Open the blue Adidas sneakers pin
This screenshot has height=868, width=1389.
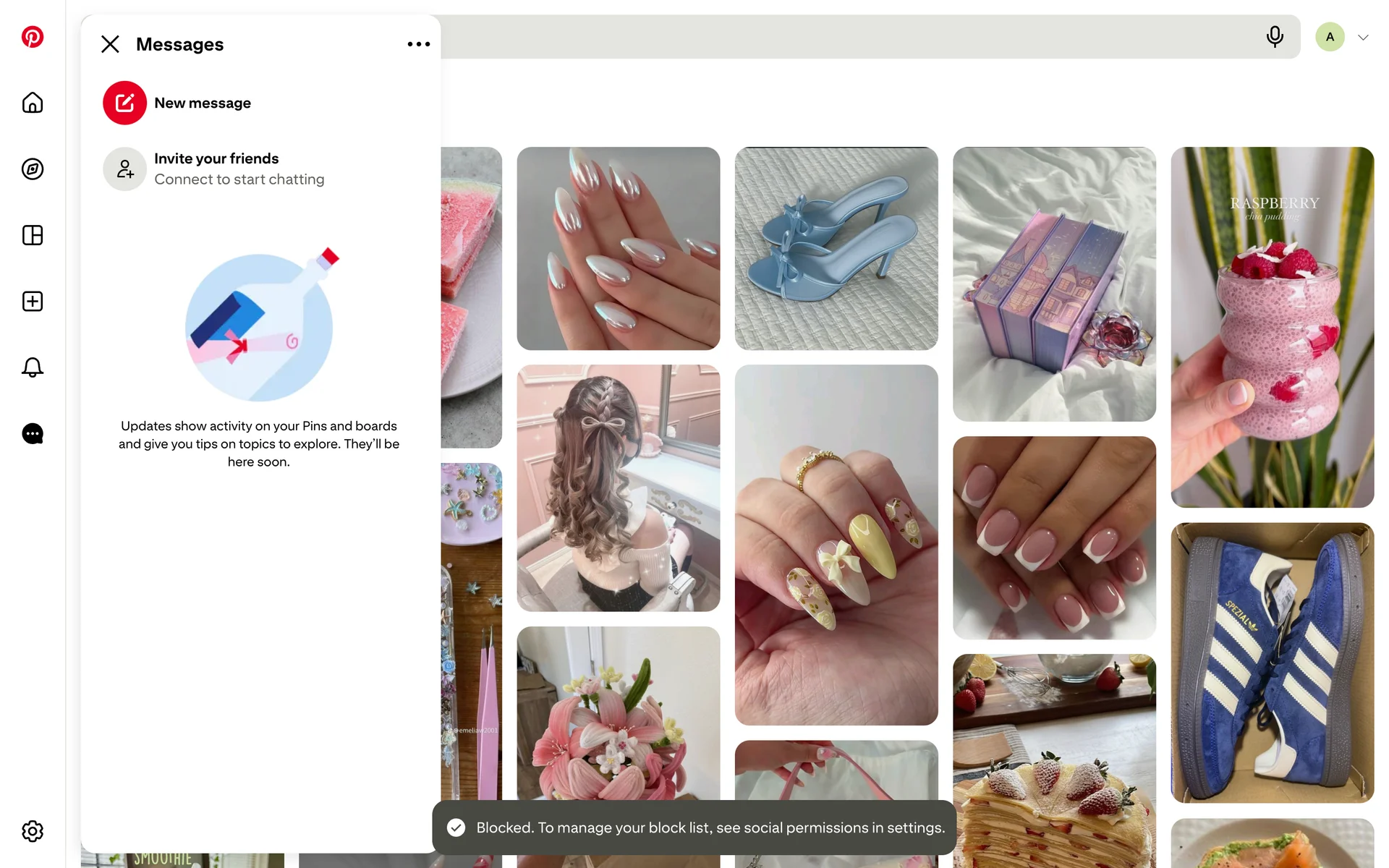coord(1272,663)
